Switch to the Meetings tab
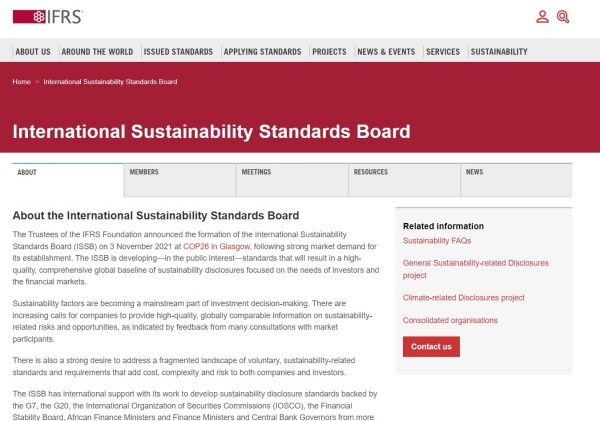 point(292,180)
